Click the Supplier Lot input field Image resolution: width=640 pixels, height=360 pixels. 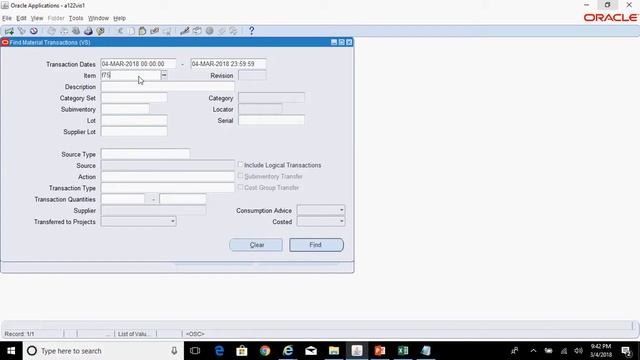(134, 131)
